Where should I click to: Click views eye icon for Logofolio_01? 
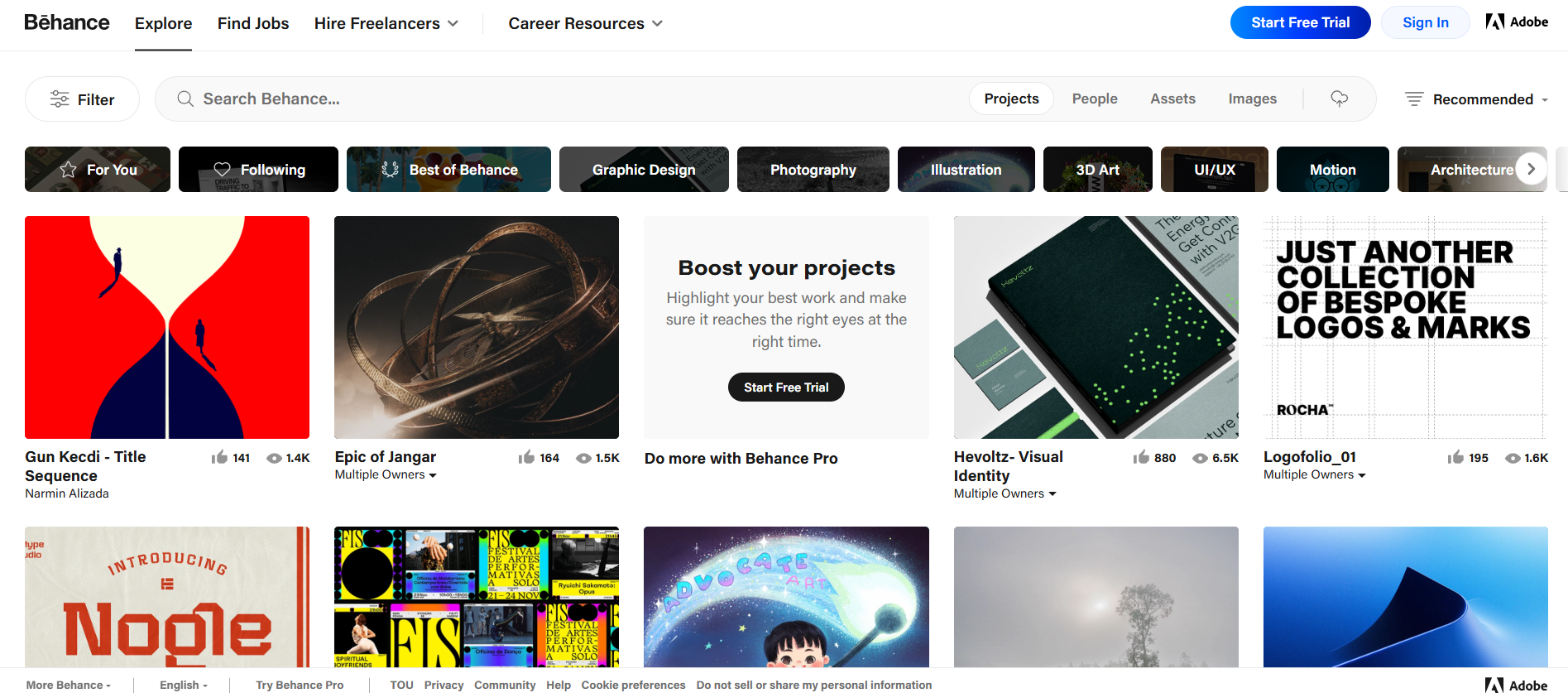(x=1513, y=458)
